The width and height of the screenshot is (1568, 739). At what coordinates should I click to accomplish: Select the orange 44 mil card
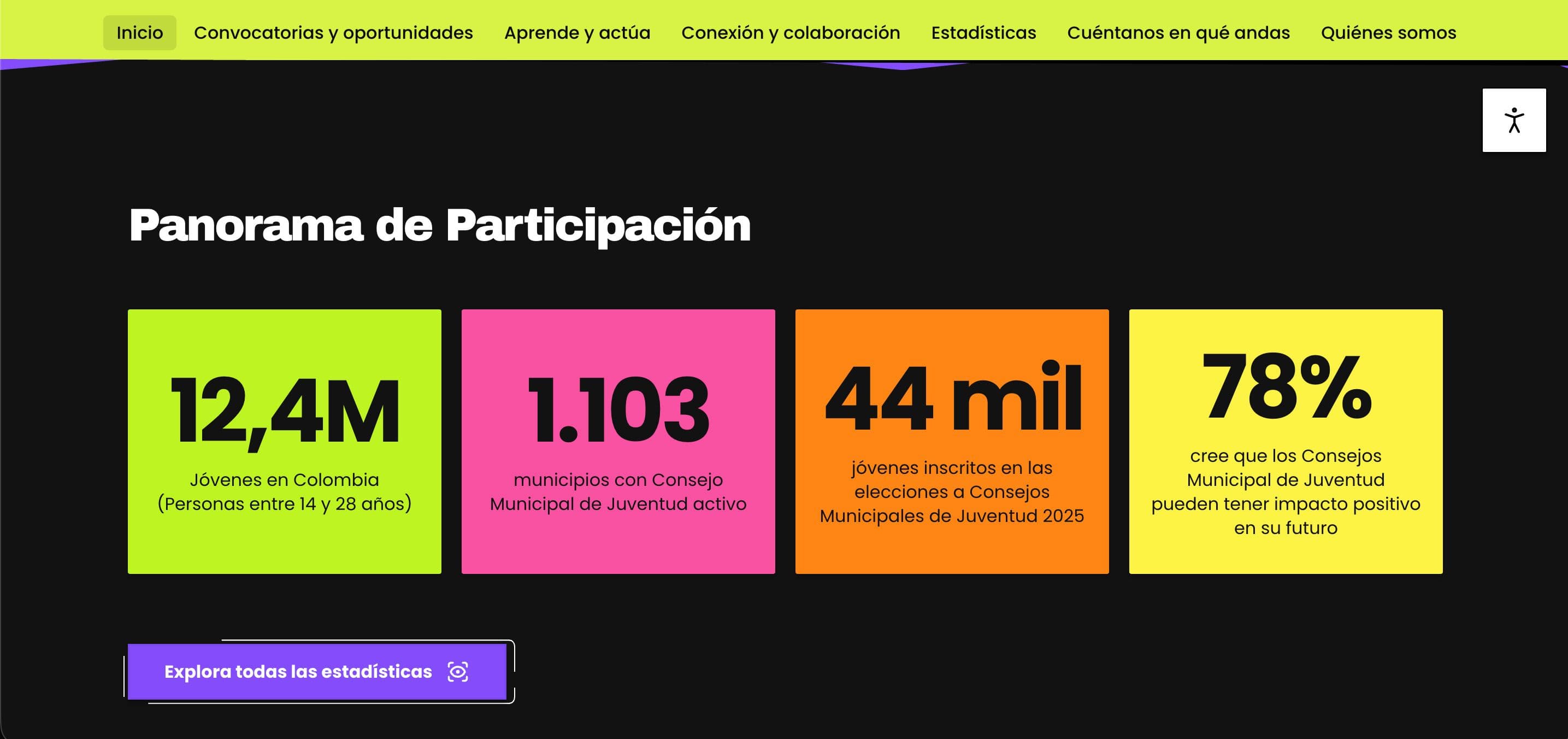click(x=951, y=441)
